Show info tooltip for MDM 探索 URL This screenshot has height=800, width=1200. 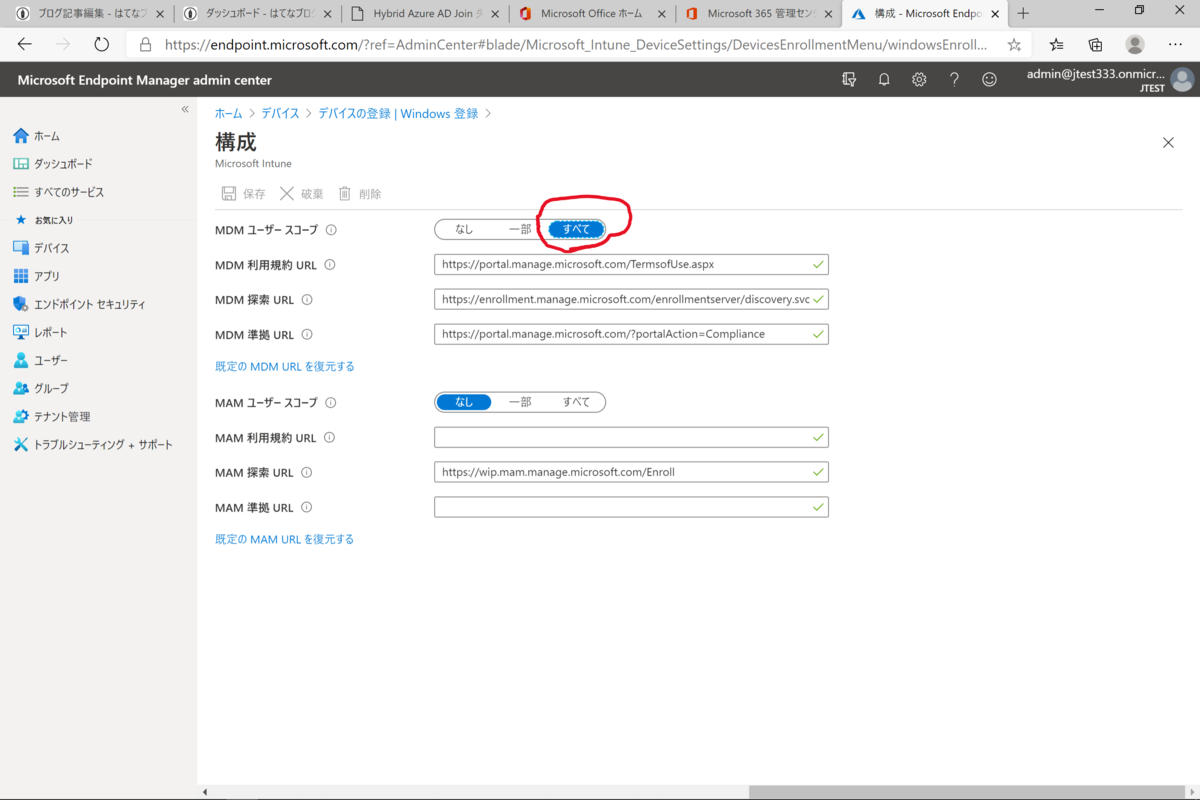pos(307,300)
